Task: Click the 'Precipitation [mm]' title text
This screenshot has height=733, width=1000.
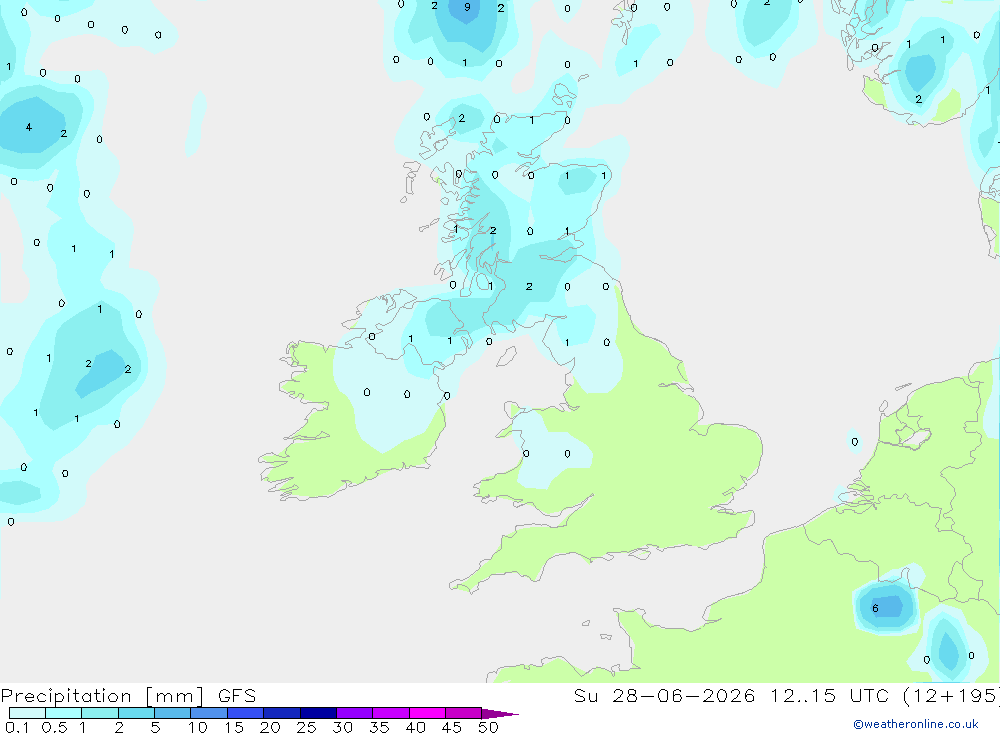Action: [102, 696]
